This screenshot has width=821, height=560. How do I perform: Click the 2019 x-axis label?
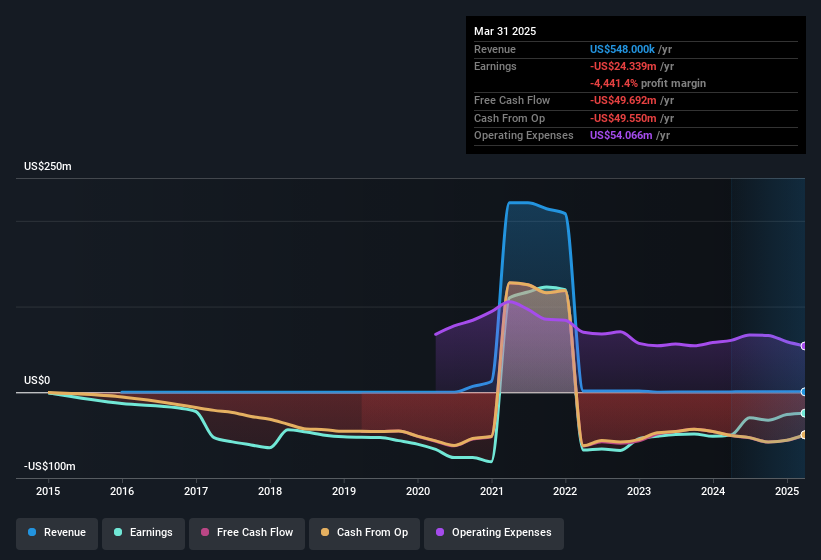point(344,491)
